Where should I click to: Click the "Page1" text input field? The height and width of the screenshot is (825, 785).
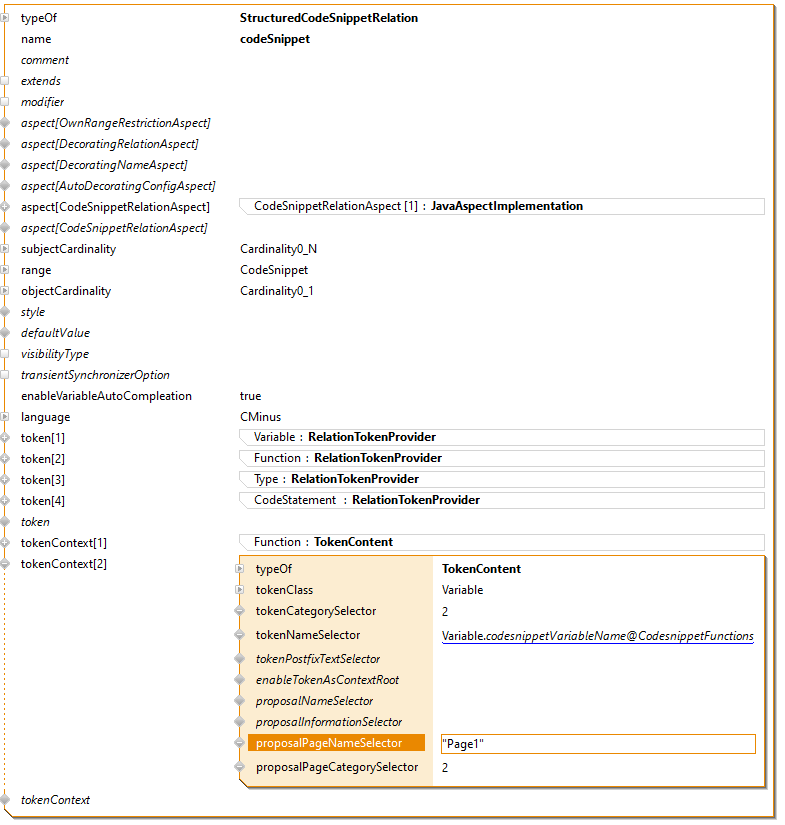(596, 744)
